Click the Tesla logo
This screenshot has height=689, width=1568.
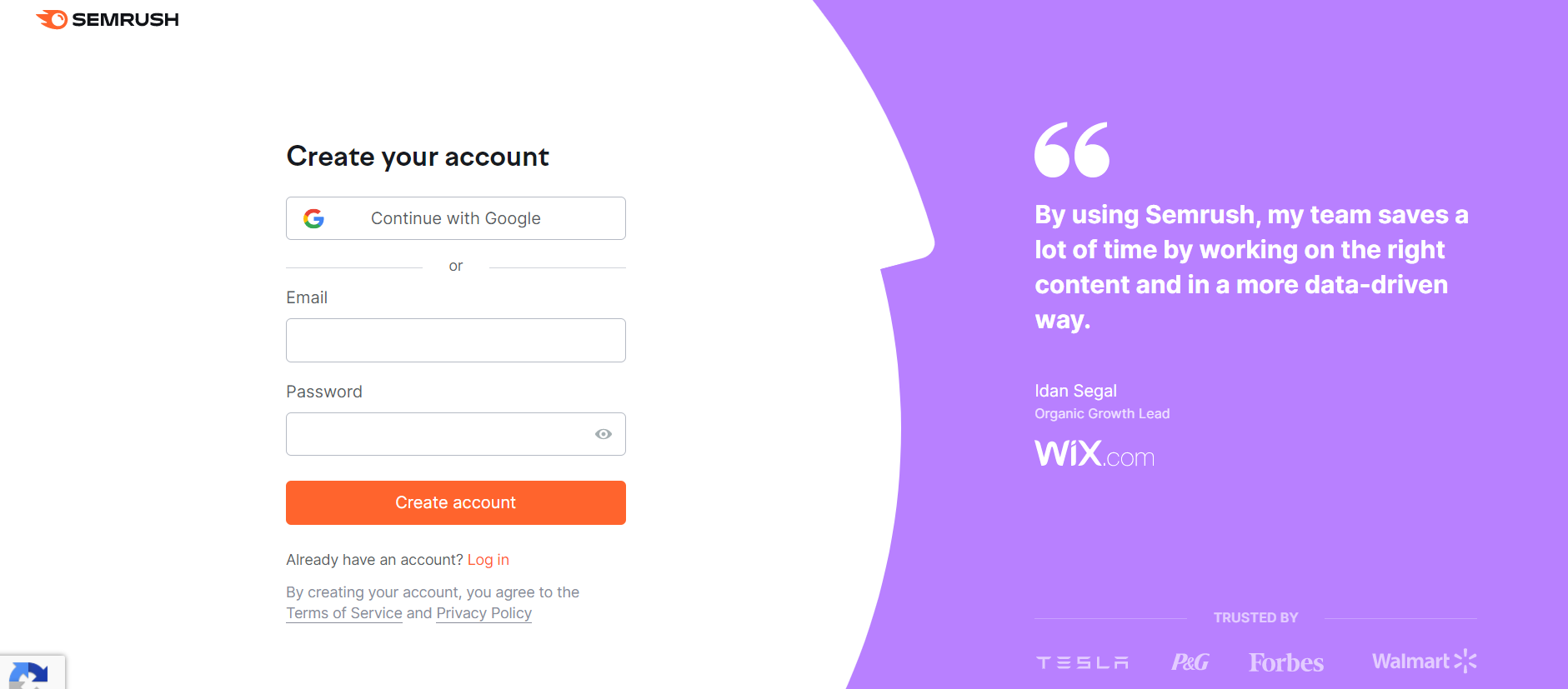click(x=1082, y=662)
